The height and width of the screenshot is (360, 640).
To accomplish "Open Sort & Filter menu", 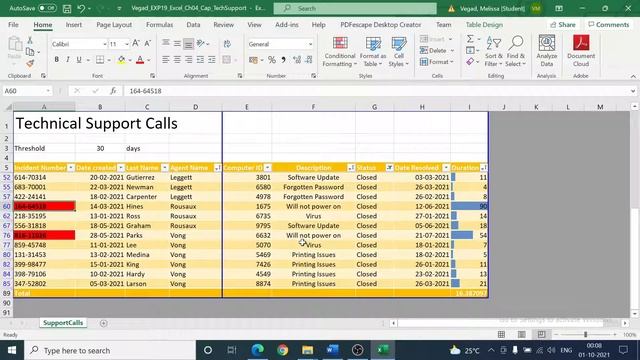I will [493, 52].
